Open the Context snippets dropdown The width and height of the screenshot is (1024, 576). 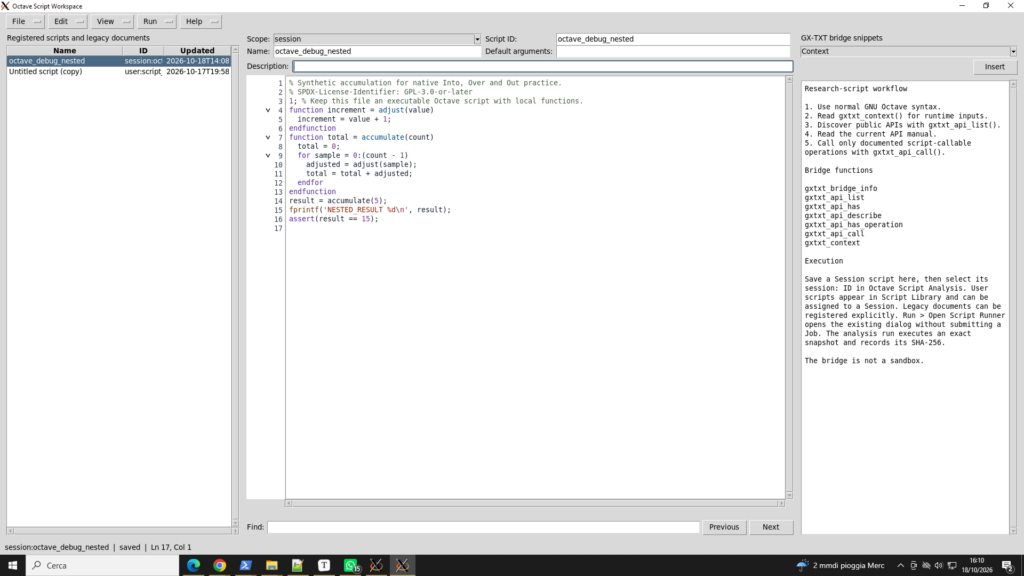(908, 51)
